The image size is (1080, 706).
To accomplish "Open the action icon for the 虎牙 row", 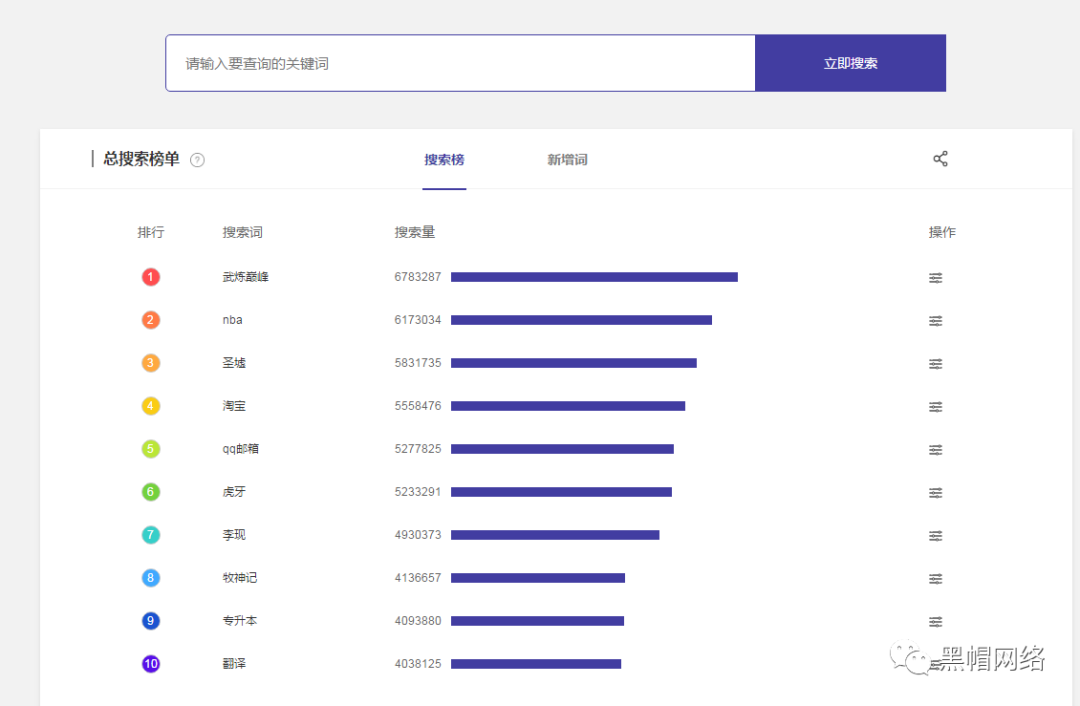I will (x=935, y=492).
